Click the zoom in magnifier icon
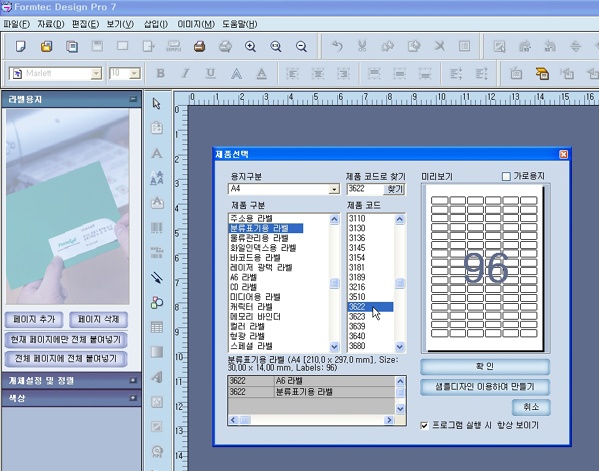 tap(250, 47)
